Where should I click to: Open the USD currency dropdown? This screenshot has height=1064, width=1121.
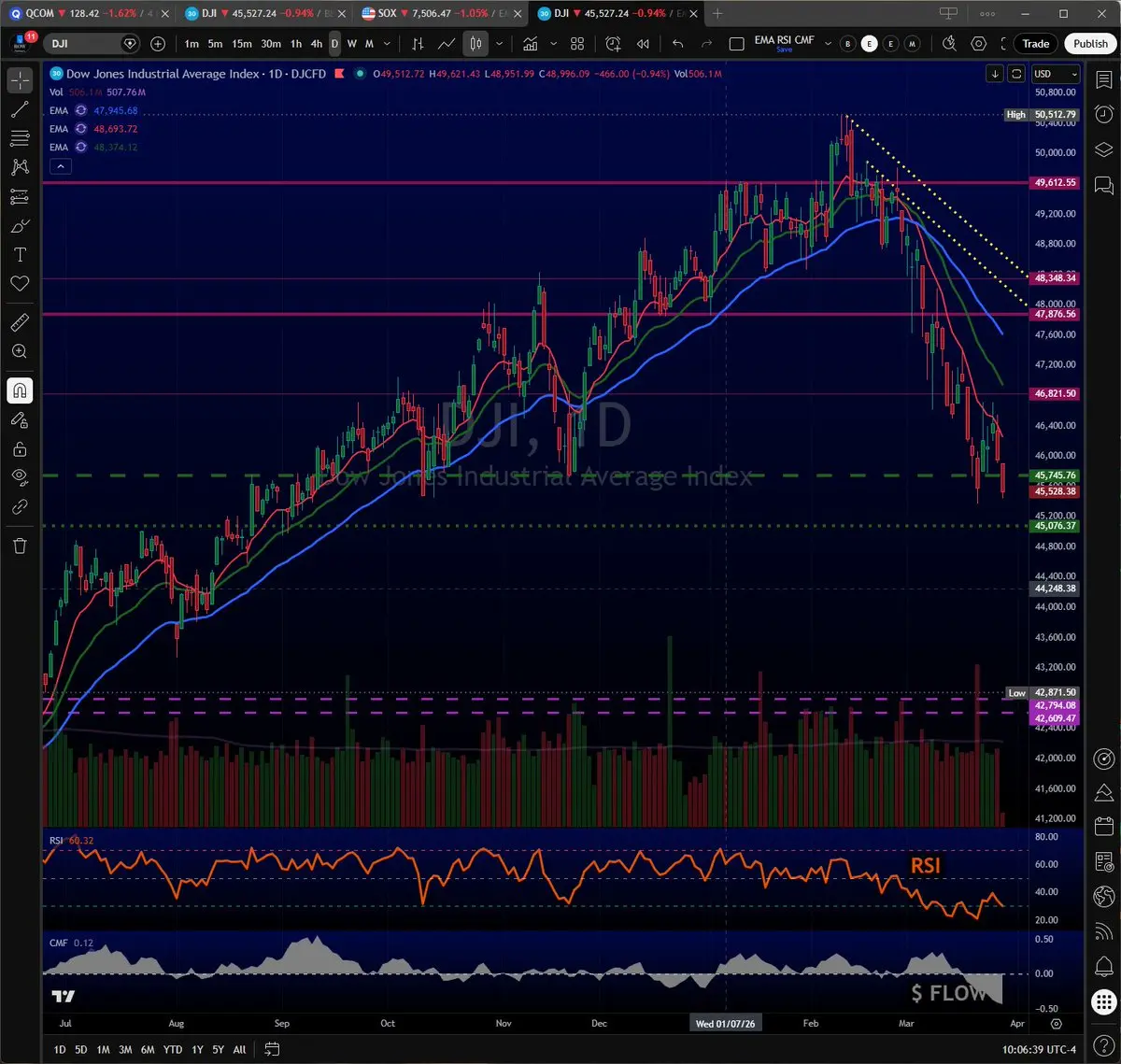(x=1055, y=74)
